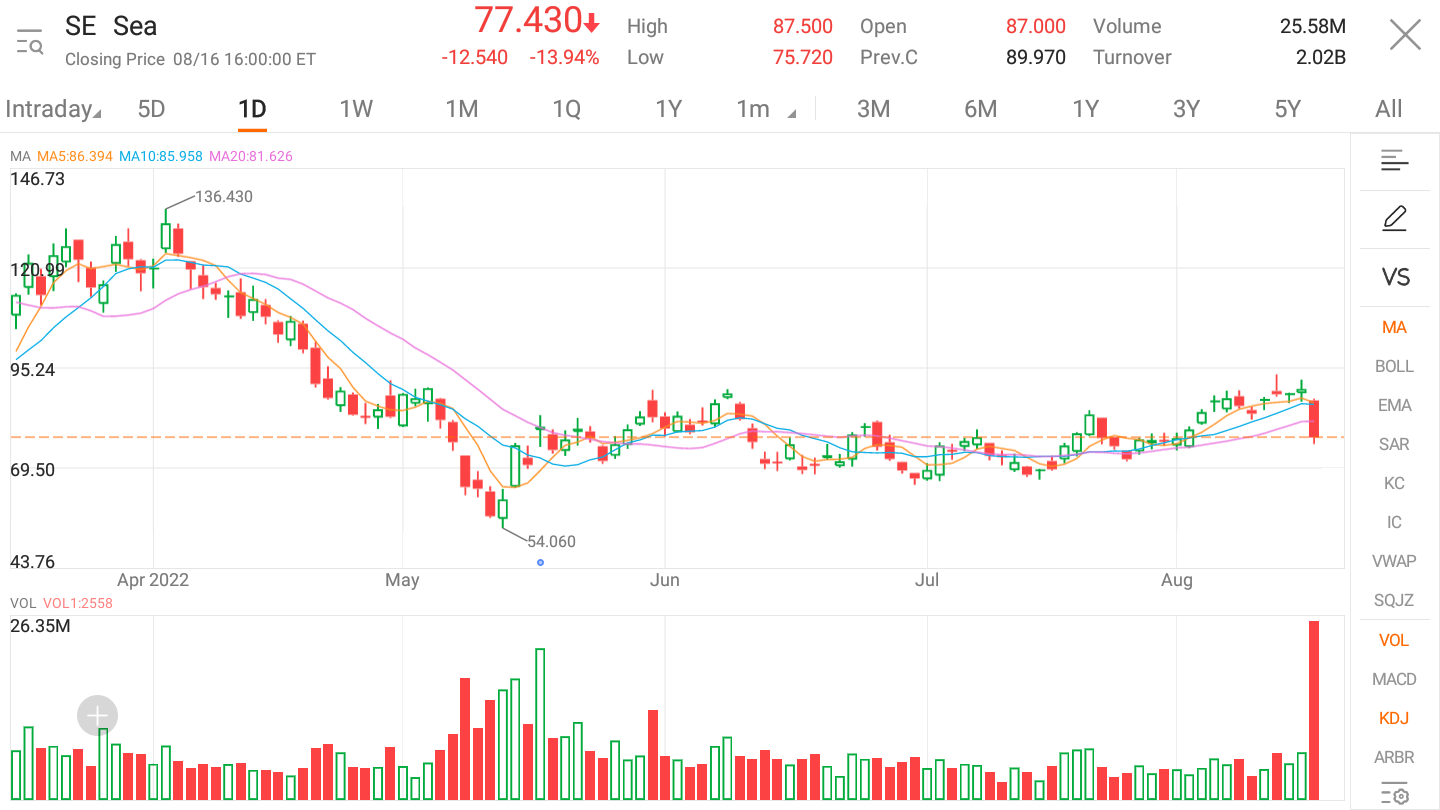This screenshot has height=810, width=1440.
Task: Switch to the 1Q tab
Action: tap(566, 109)
